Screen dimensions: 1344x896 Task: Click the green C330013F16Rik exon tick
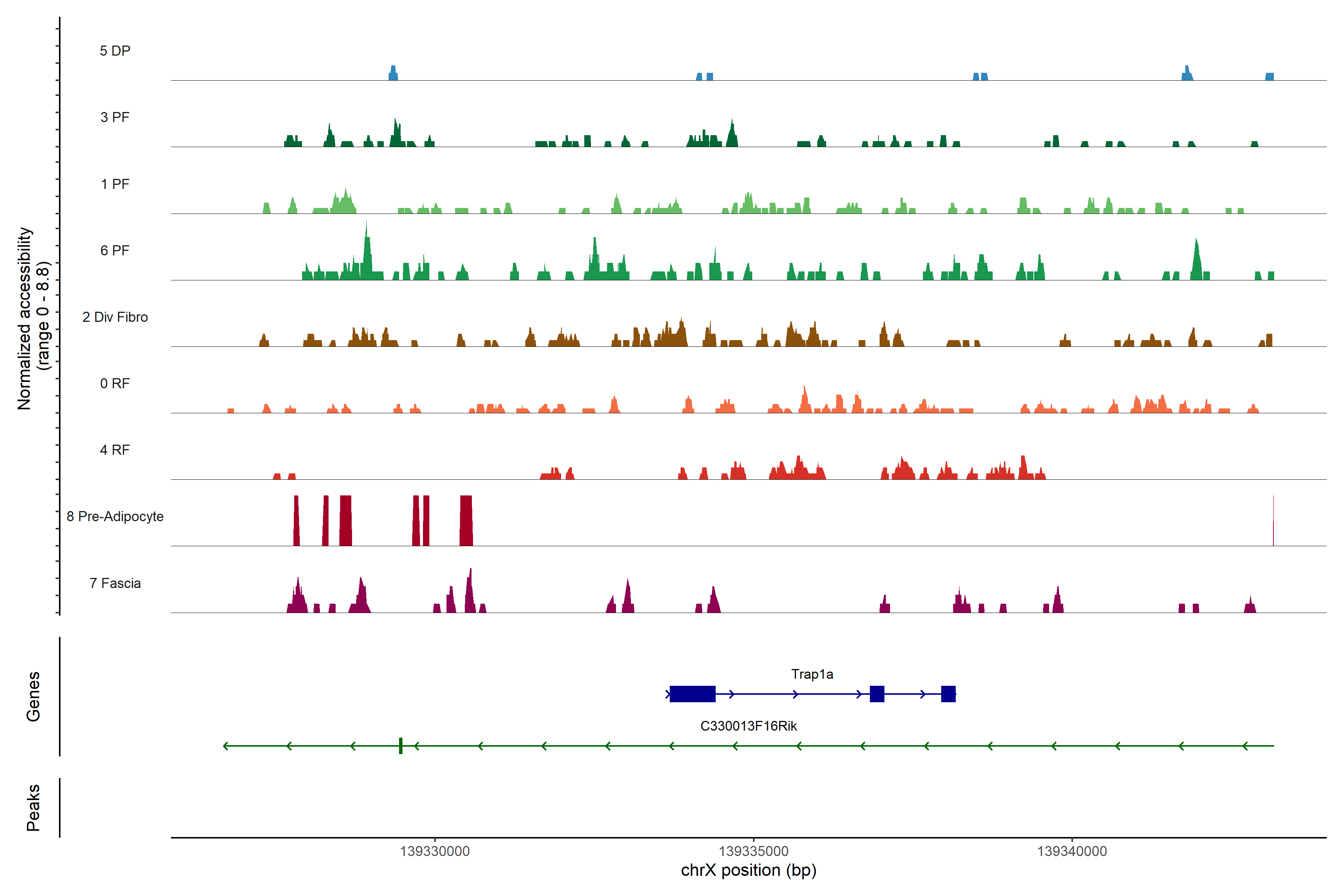401,746
